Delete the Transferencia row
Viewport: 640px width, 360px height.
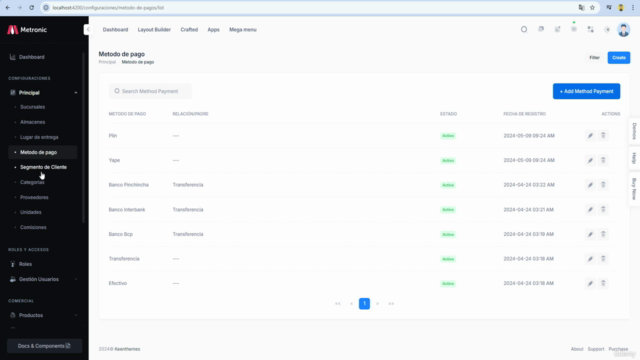[603, 259]
